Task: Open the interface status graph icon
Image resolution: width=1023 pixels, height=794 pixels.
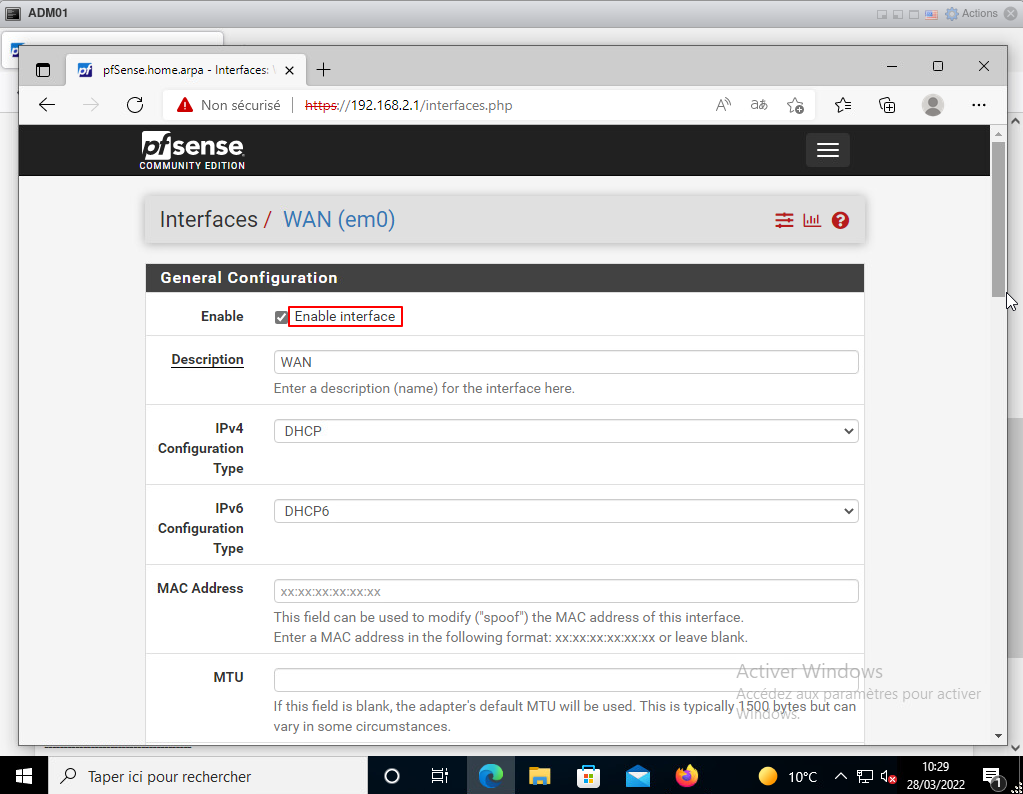Action: click(x=812, y=220)
